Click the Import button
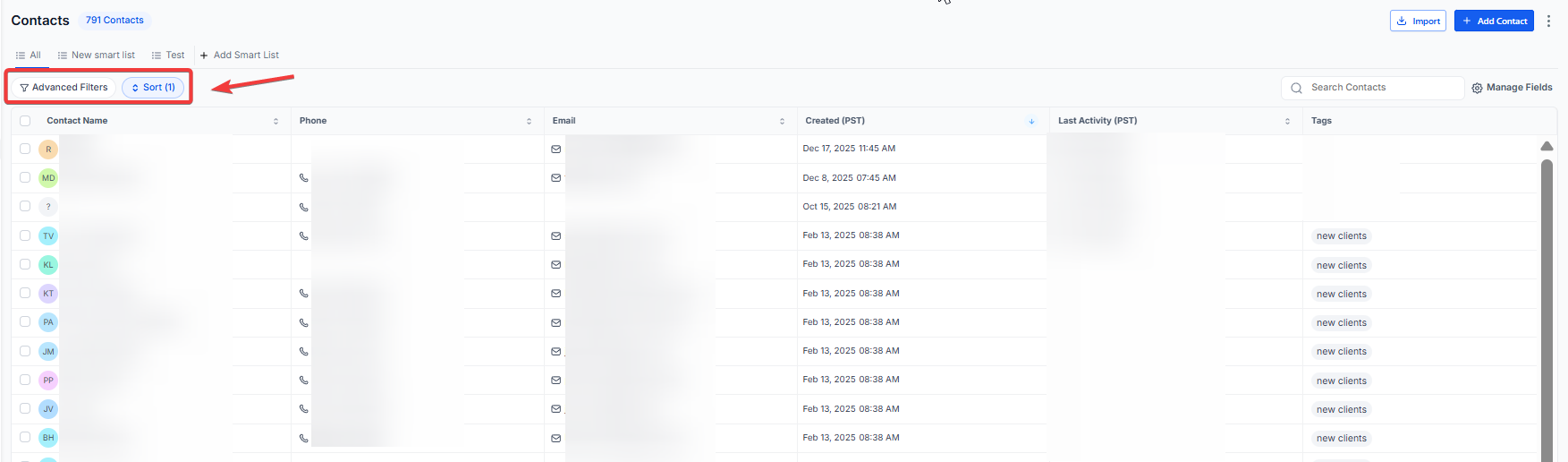1568x462 pixels. click(1418, 21)
